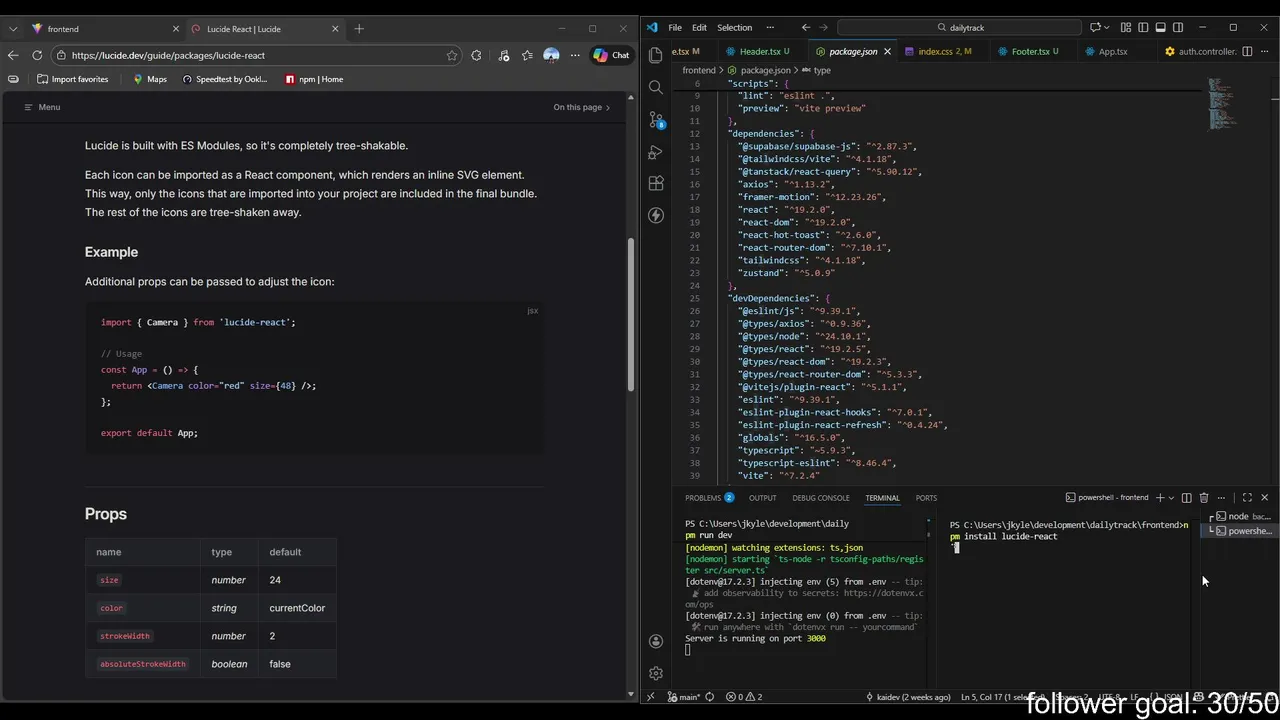Split the editor to the right
The image size is (1280, 720).
(x=1246, y=51)
